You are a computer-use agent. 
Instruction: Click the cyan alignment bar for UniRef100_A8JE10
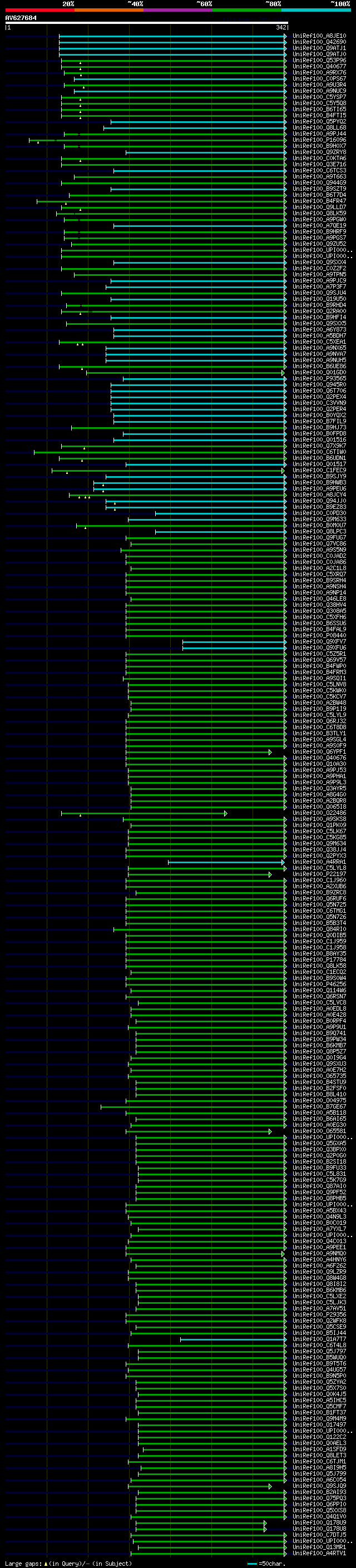(x=172, y=37)
